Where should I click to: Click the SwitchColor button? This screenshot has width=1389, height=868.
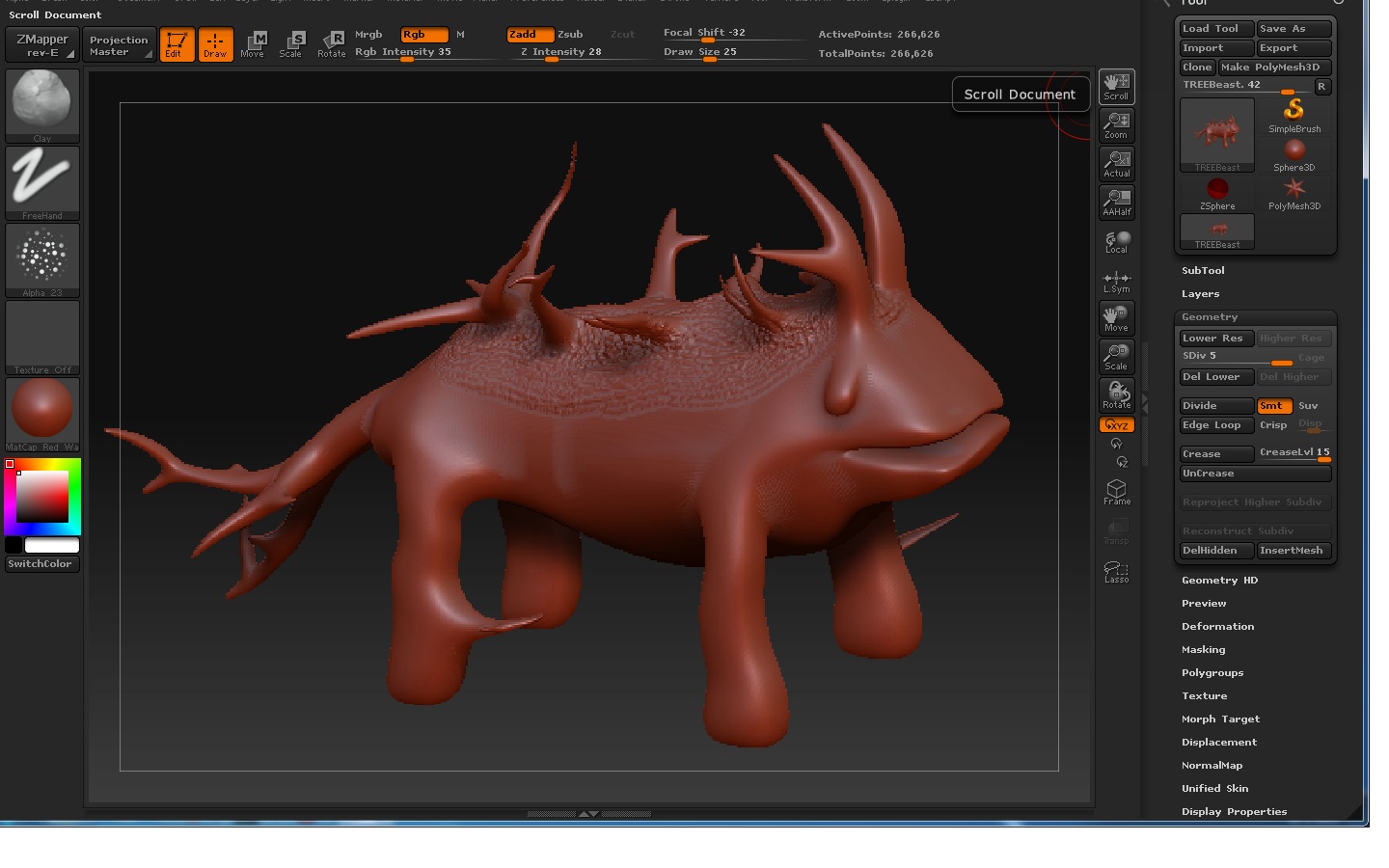click(x=42, y=564)
